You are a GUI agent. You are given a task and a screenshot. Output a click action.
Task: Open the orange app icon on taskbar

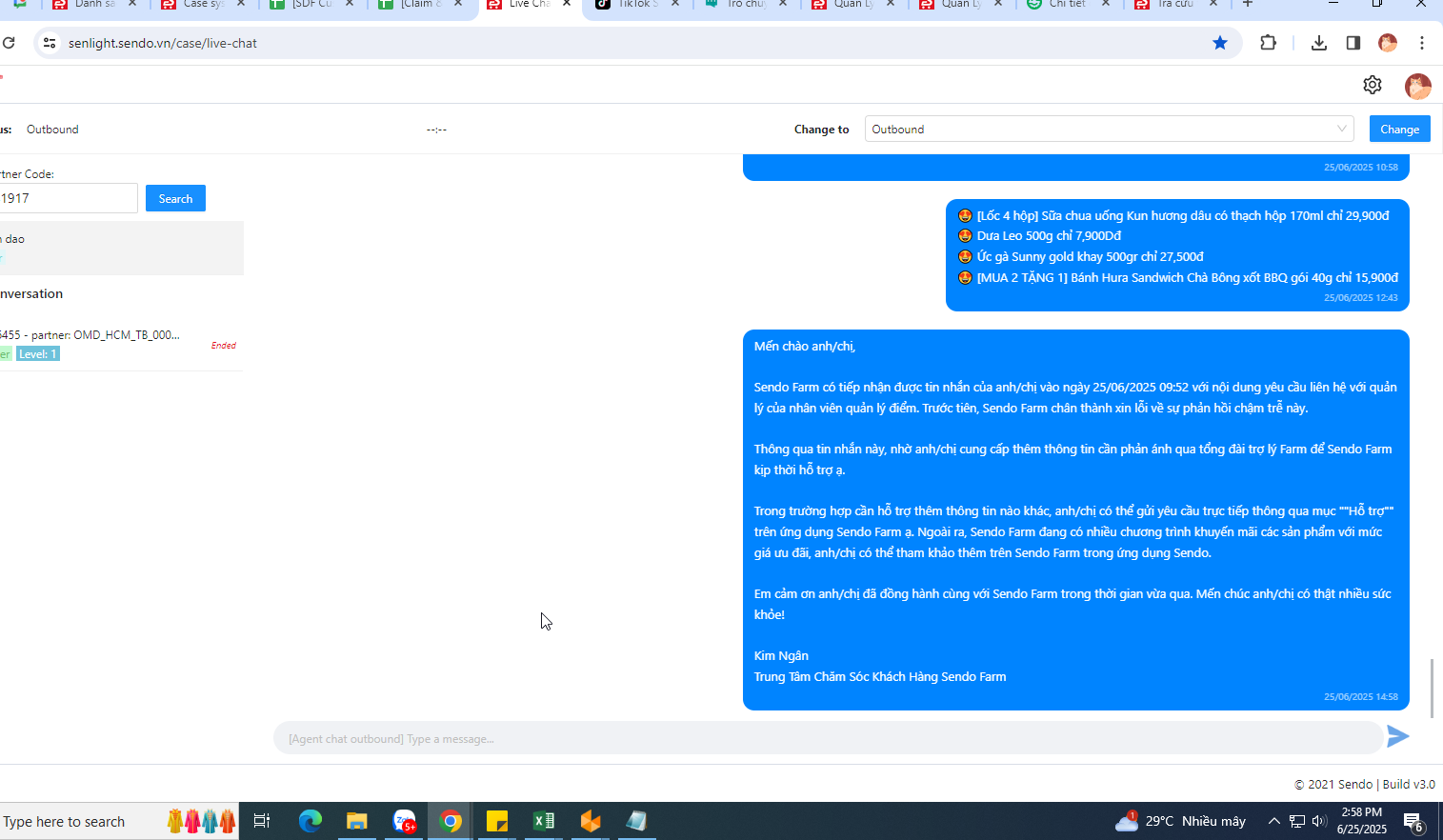(591, 821)
